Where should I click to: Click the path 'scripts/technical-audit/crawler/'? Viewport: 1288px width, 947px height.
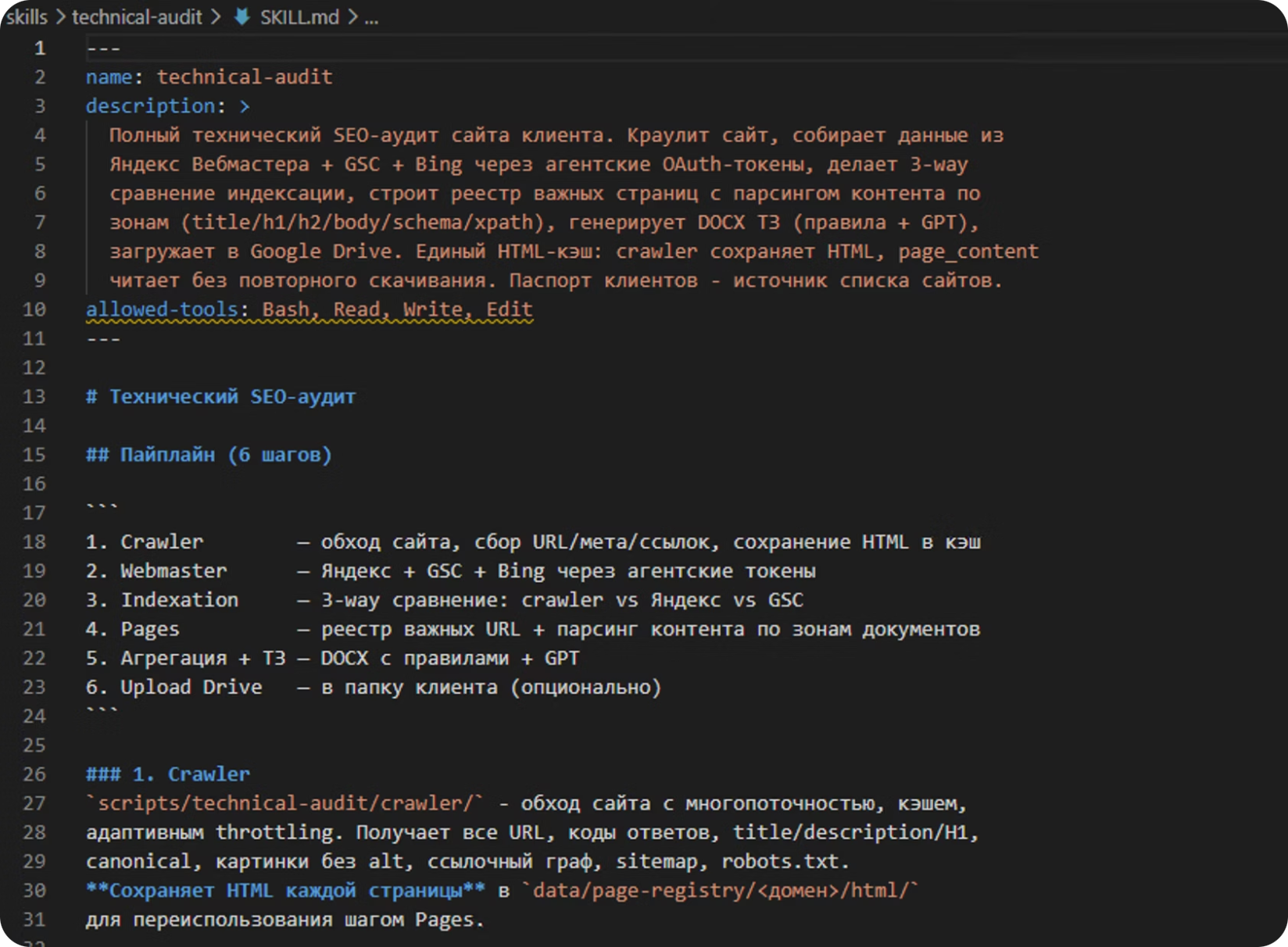click(285, 802)
